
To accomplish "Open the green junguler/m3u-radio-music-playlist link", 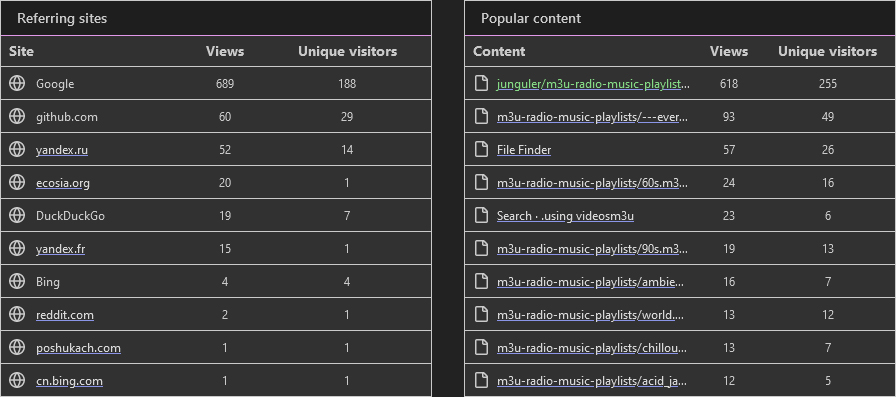I will point(593,84).
